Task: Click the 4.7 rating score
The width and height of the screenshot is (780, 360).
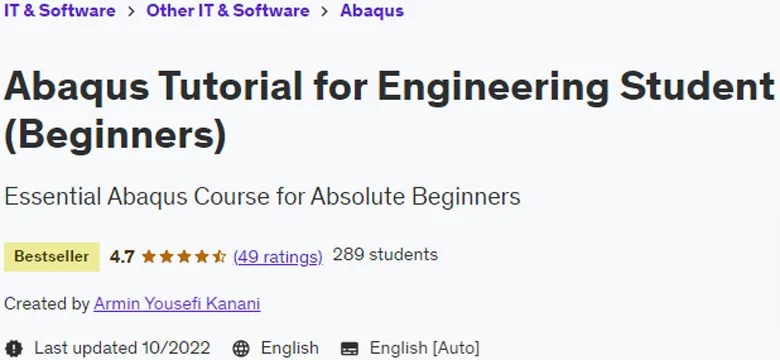Action: point(122,257)
